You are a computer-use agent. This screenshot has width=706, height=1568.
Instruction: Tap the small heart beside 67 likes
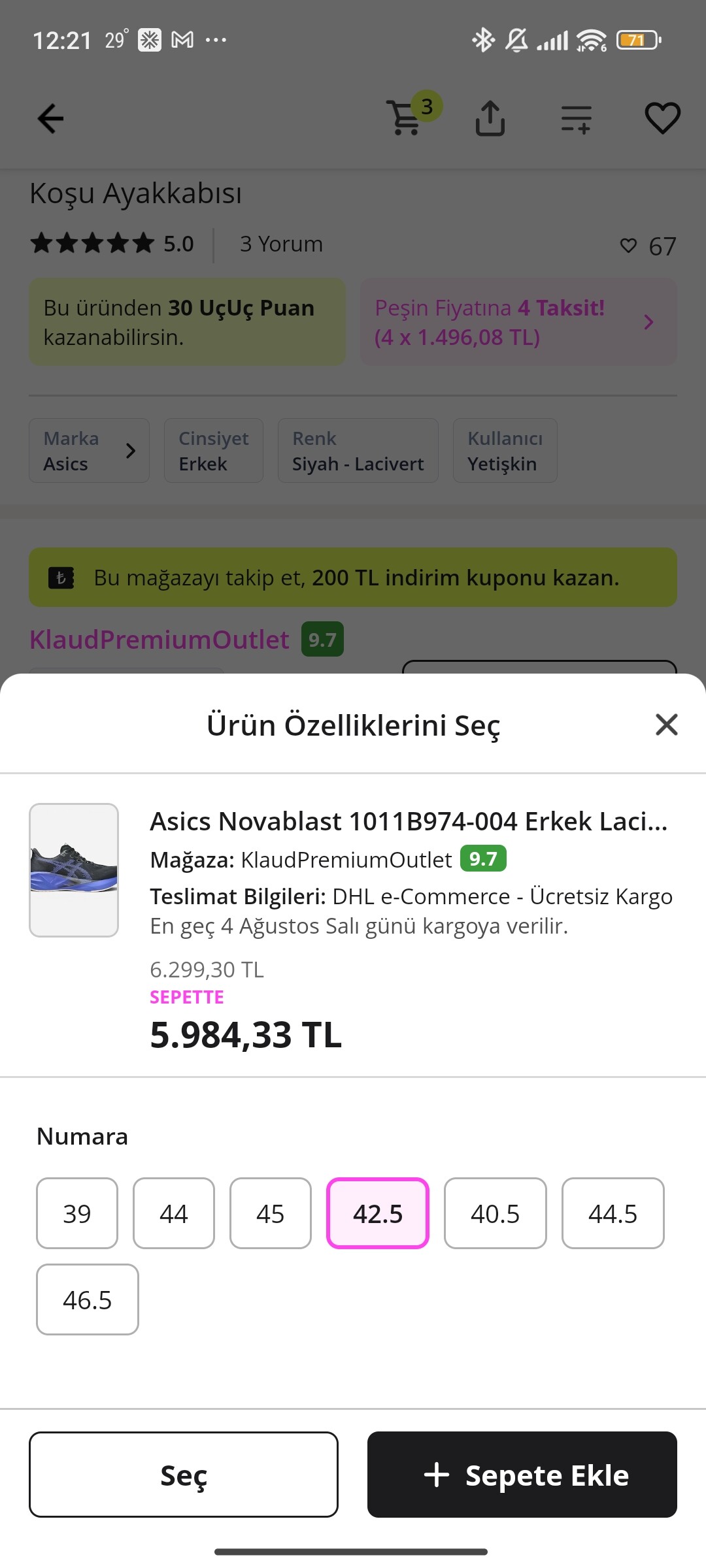[x=628, y=246]
